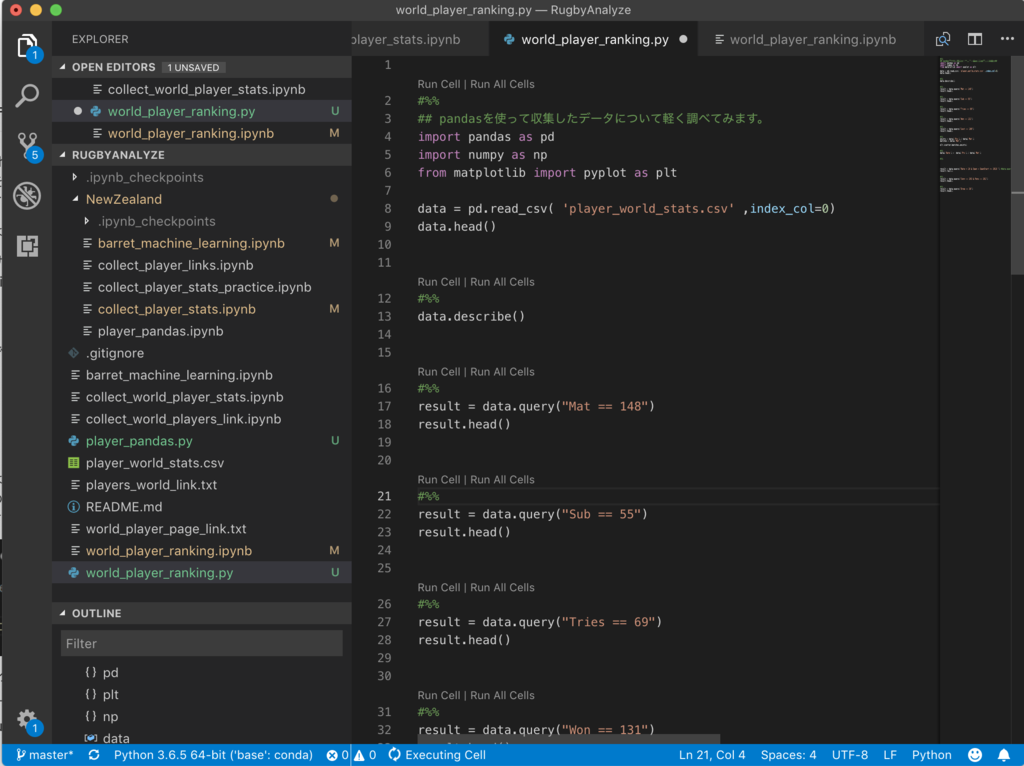Open Source Control view with 5 badge

click(x=27, y=146)
